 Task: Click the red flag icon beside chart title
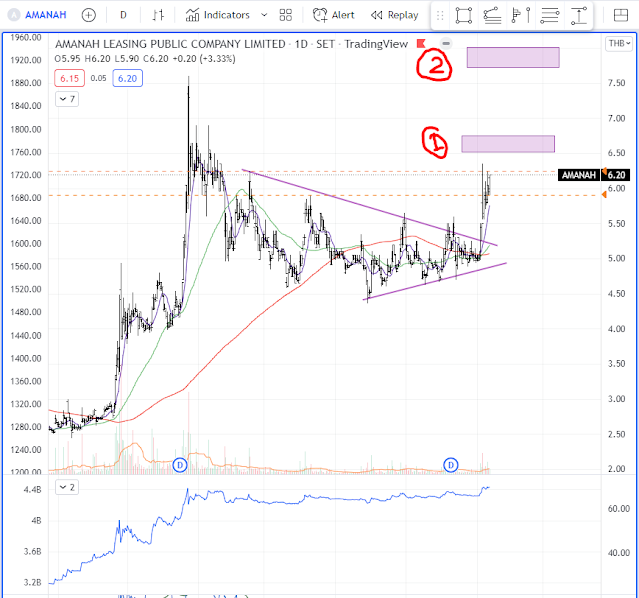[421, 43]
